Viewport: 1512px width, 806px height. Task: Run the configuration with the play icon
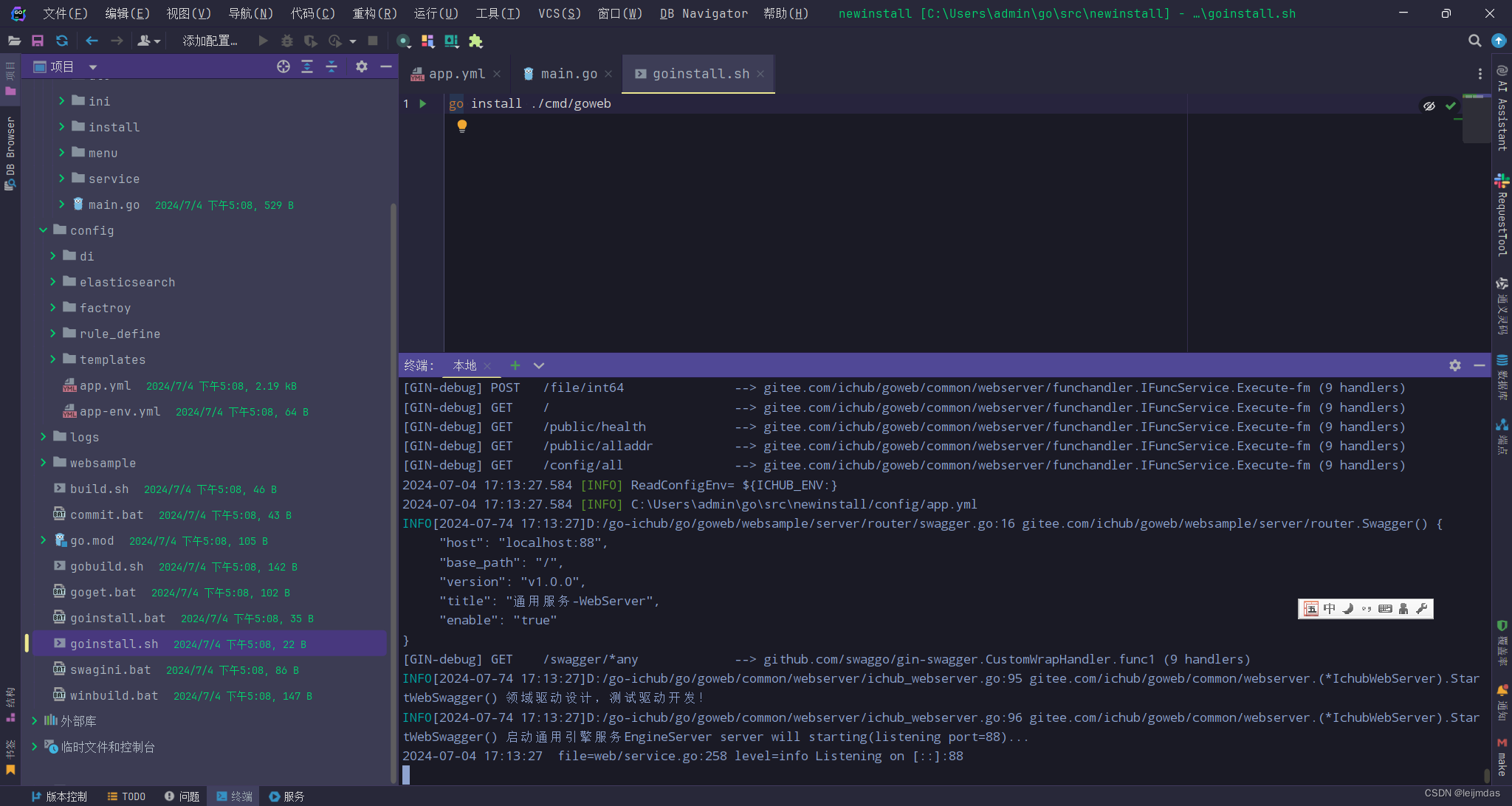pyautogui.click(x=263, y=41)
